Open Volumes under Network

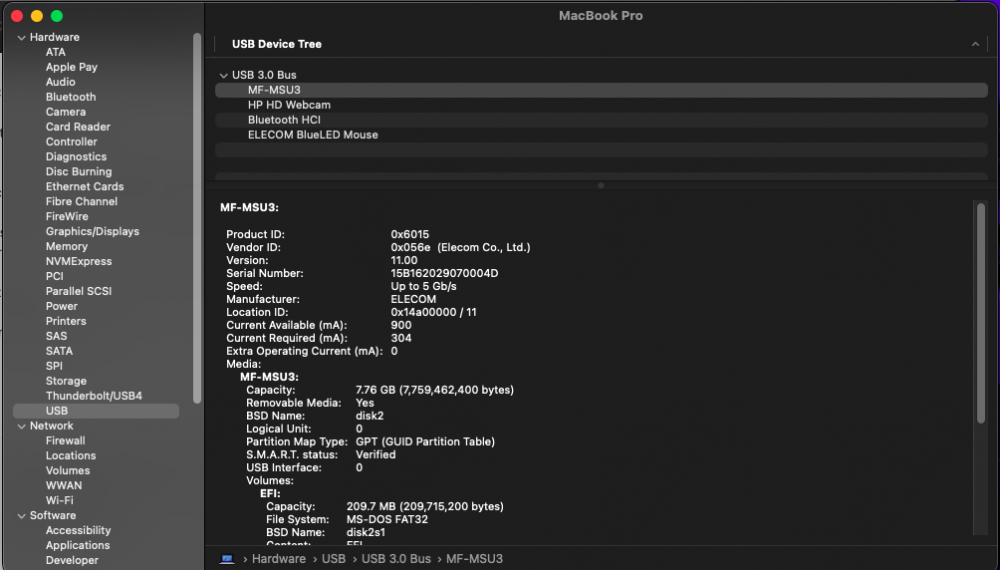pos(68,471)
